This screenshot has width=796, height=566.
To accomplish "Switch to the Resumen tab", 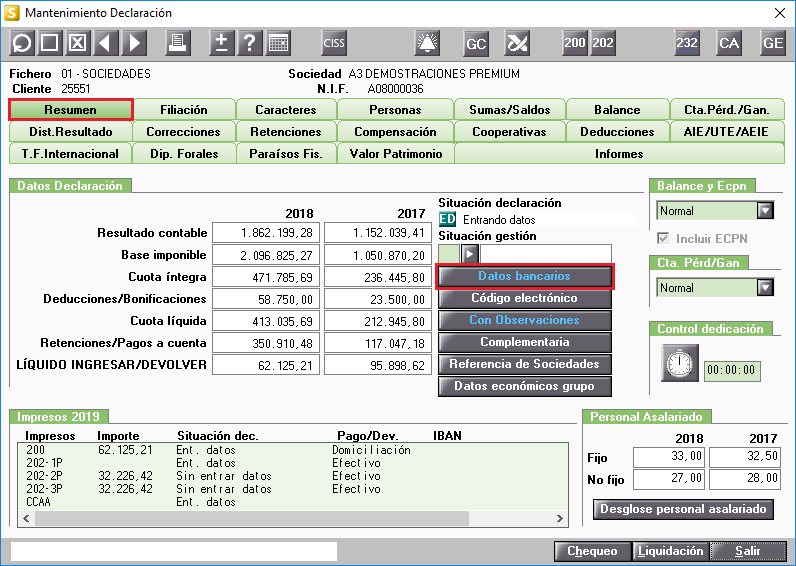I will point(71,110).
